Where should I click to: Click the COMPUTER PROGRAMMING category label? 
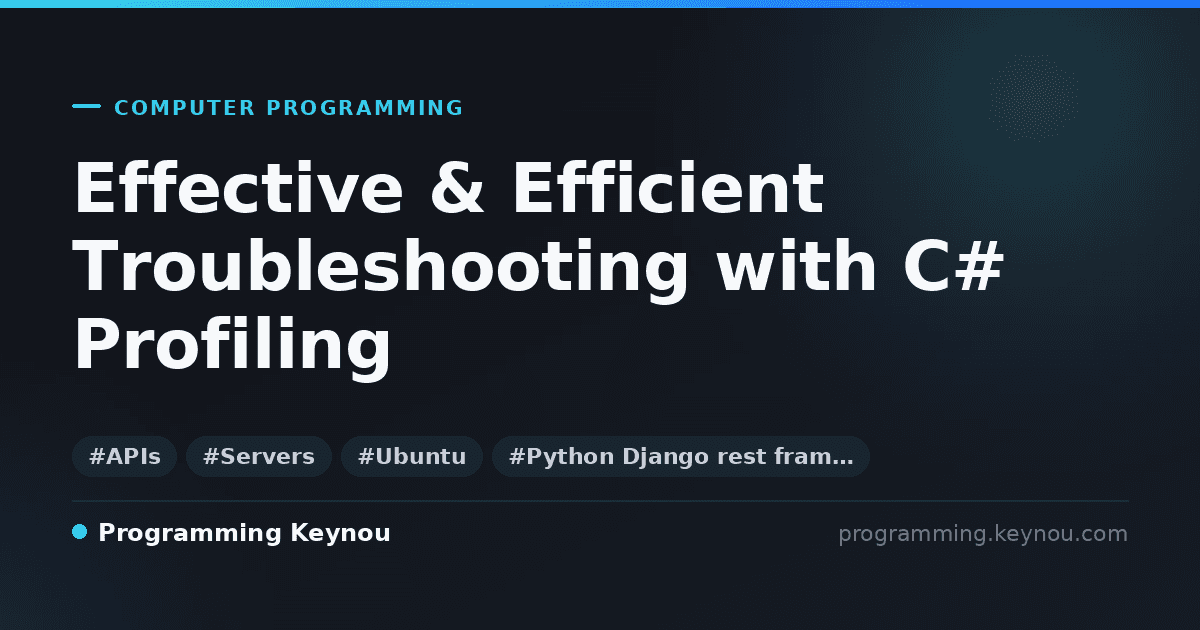click(289, 108)
